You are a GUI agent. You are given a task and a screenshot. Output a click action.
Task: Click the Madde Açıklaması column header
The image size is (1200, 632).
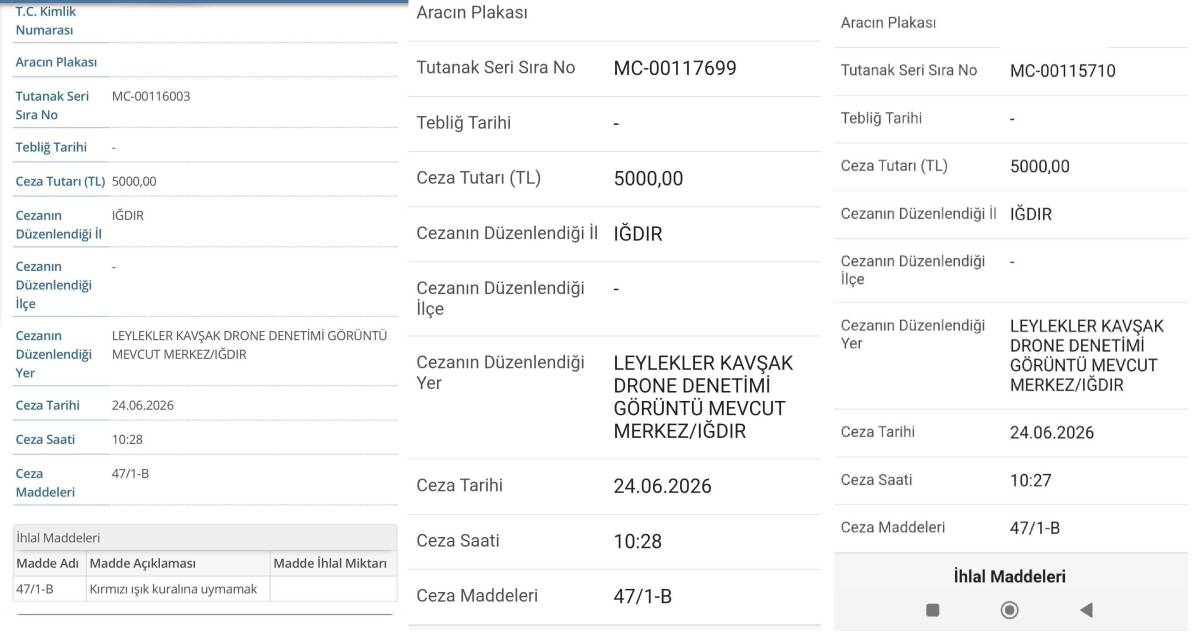click(143, 564)
